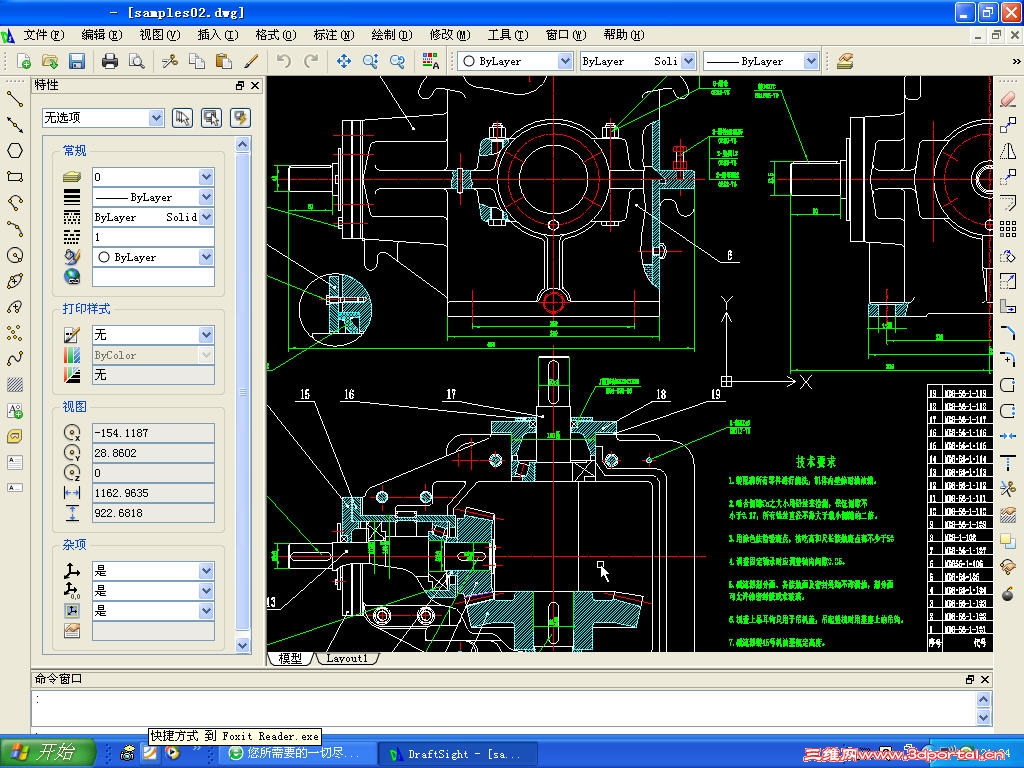Click the Open file folder icon
This screenshot has width=1024, height=768.
(x=50, y=61)
